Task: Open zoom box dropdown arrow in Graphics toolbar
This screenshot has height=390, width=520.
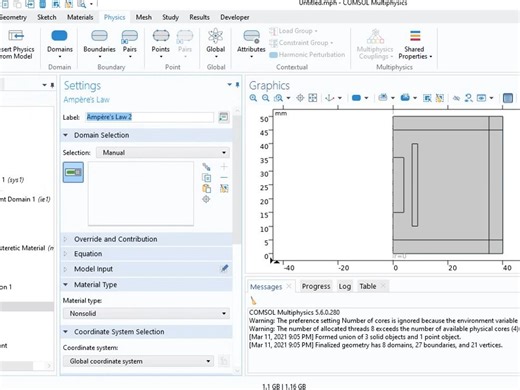Action: point(288,98)
